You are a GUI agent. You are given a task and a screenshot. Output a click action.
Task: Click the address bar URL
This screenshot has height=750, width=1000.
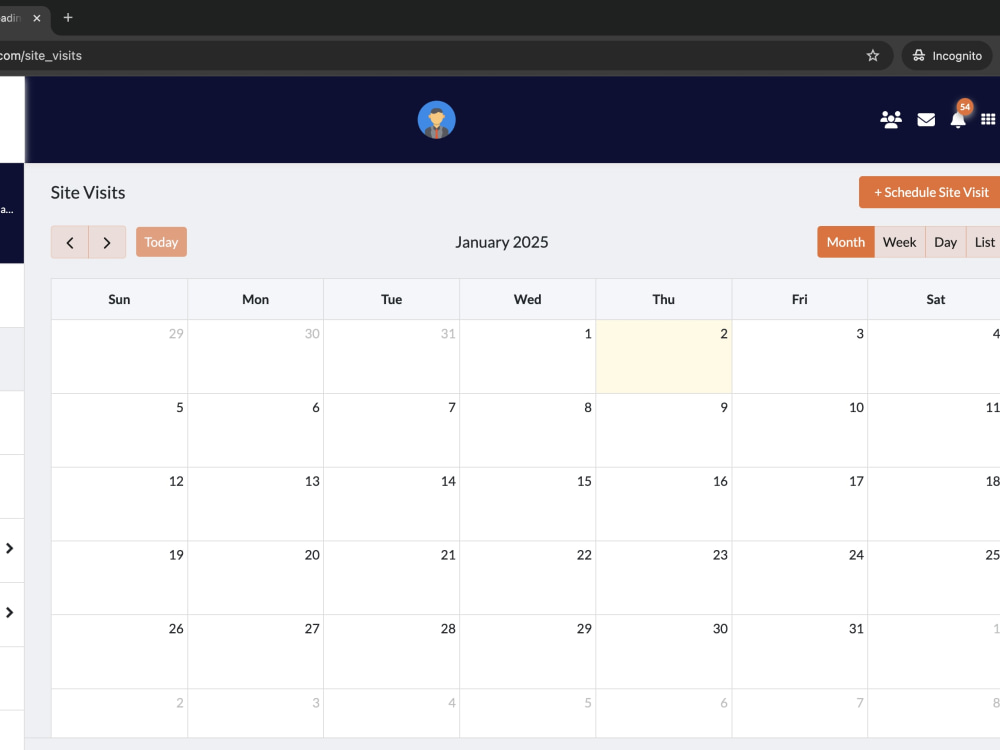pos(41,55)
